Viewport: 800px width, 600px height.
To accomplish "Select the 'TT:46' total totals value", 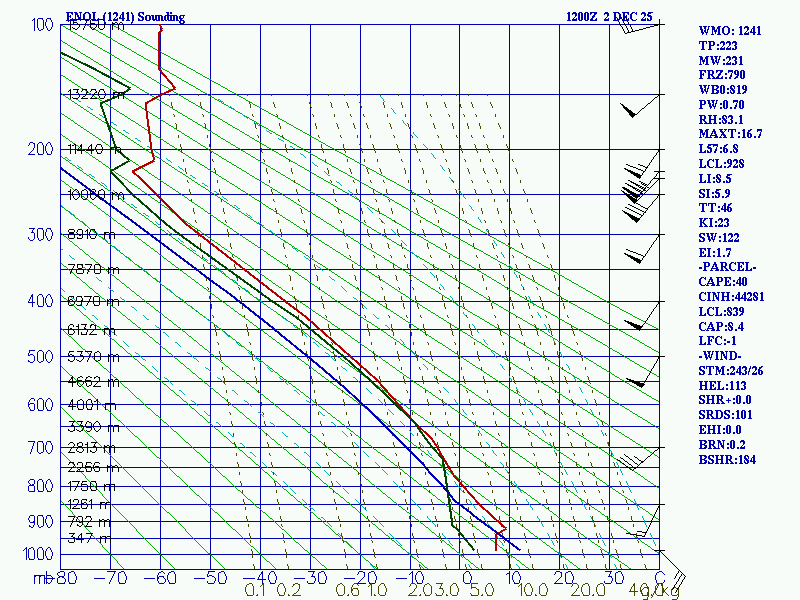I will [x=715, y=208].
